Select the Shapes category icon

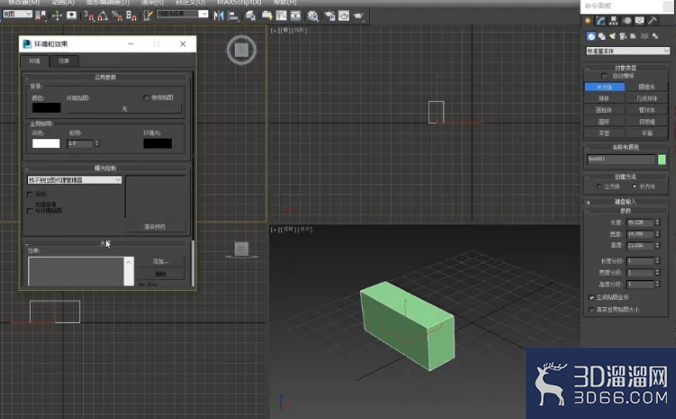point(602,37)
